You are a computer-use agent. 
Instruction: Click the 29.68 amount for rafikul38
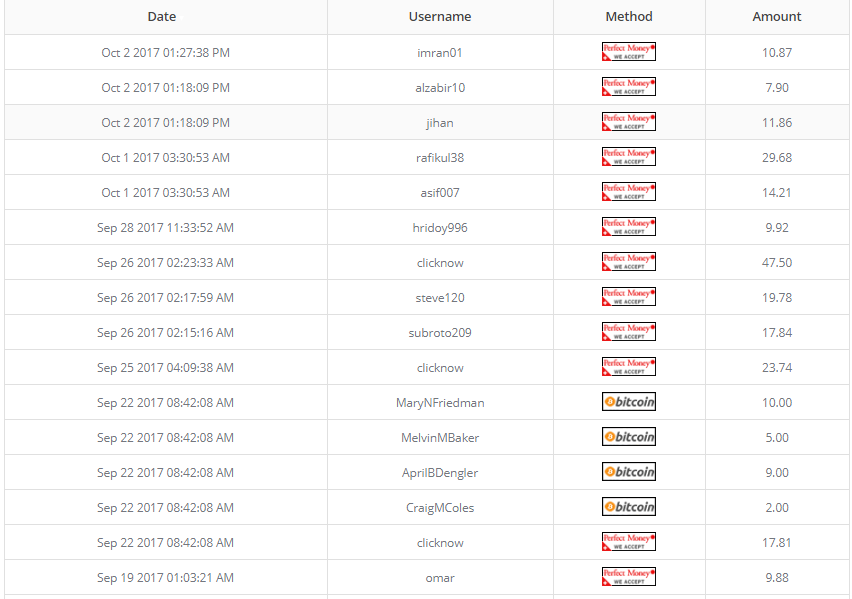point(777,157)
